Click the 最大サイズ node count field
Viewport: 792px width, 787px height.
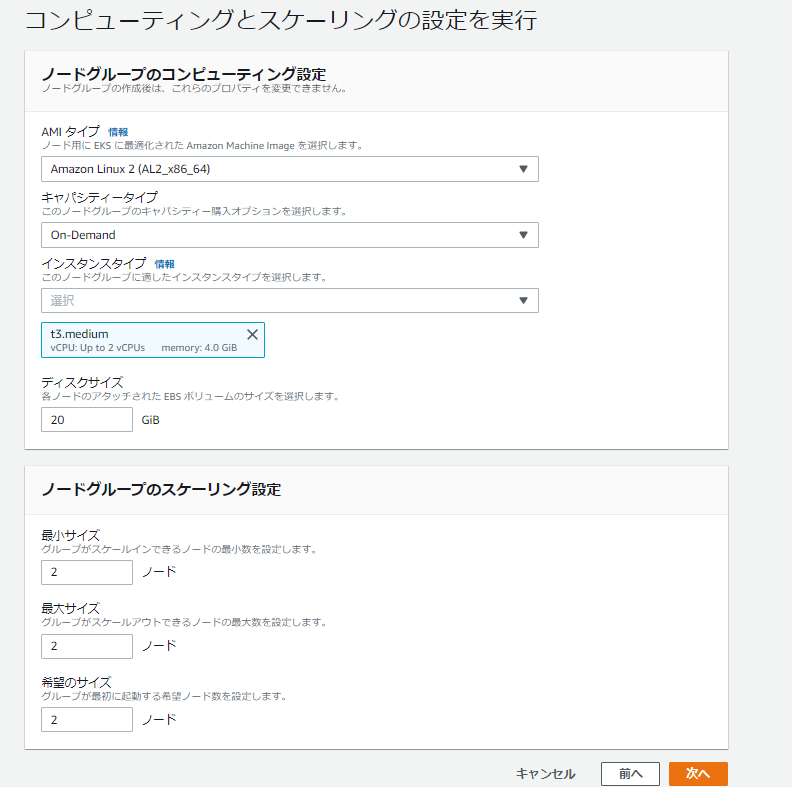pyautogui.click(x=87, y=646)
